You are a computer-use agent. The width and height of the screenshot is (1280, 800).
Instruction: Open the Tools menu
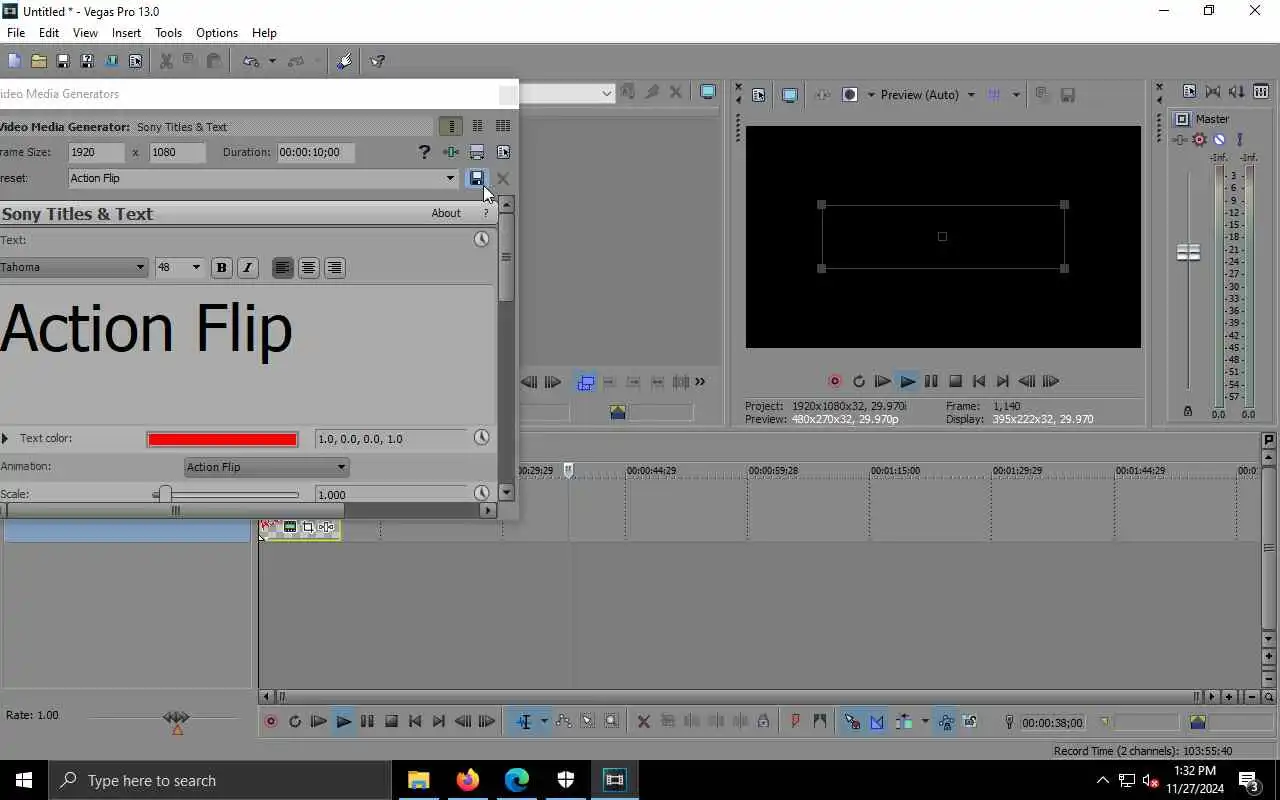click(168, 32)
